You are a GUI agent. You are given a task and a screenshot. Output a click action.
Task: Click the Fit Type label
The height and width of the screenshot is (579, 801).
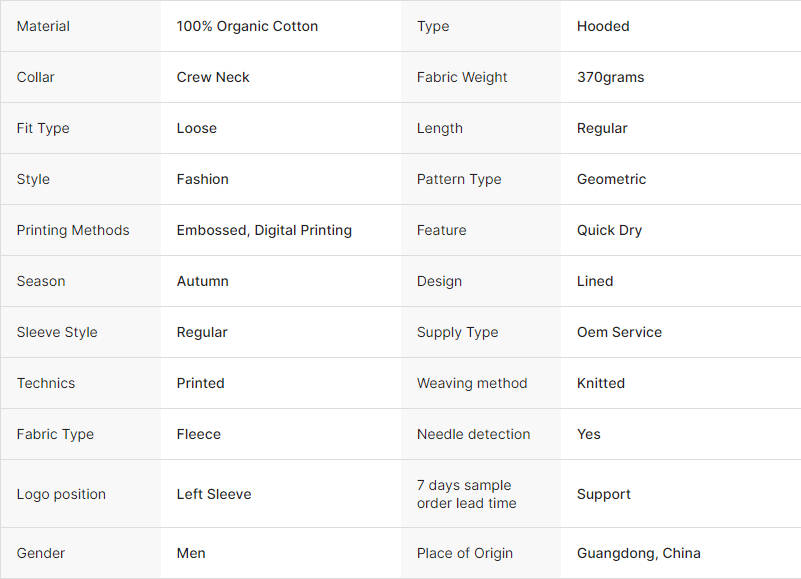point(43,128)
